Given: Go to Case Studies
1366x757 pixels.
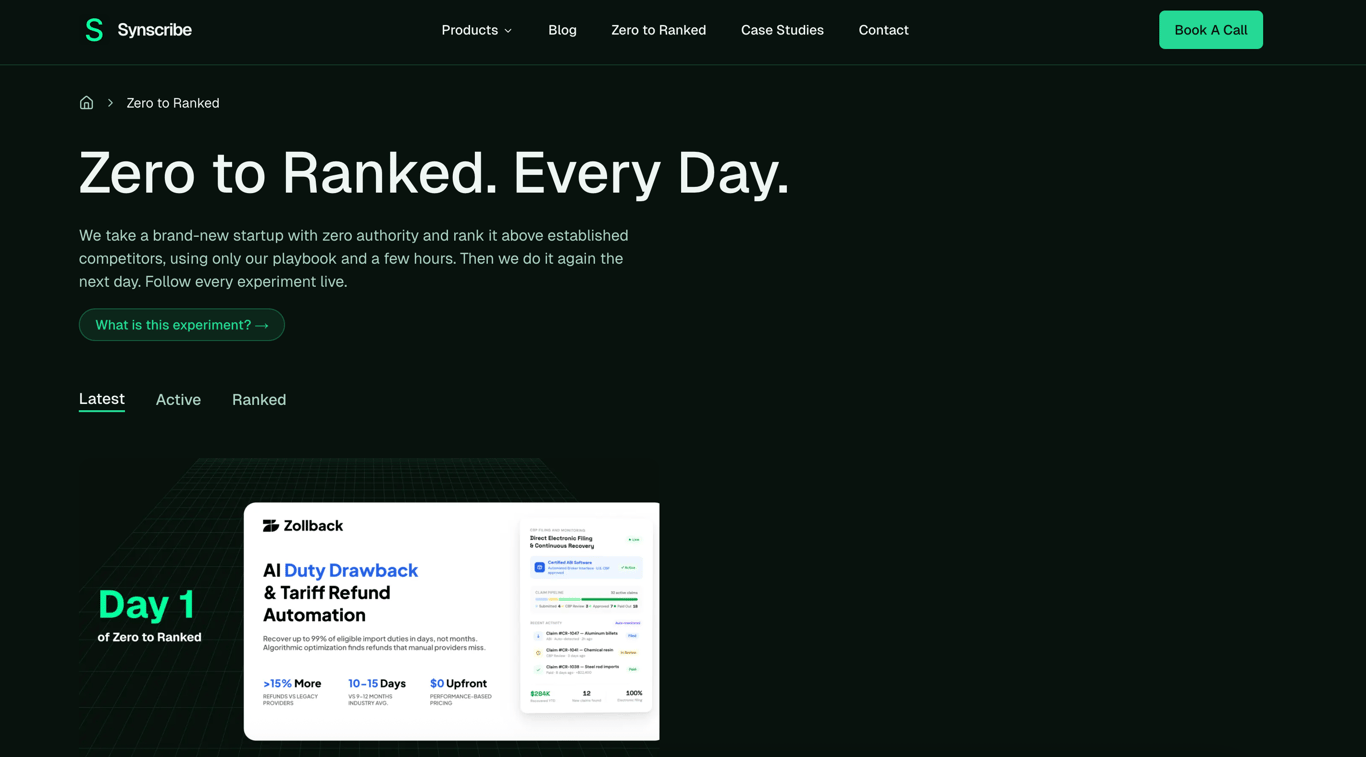Looking at the screenshot, I should (x=782, y=30).
